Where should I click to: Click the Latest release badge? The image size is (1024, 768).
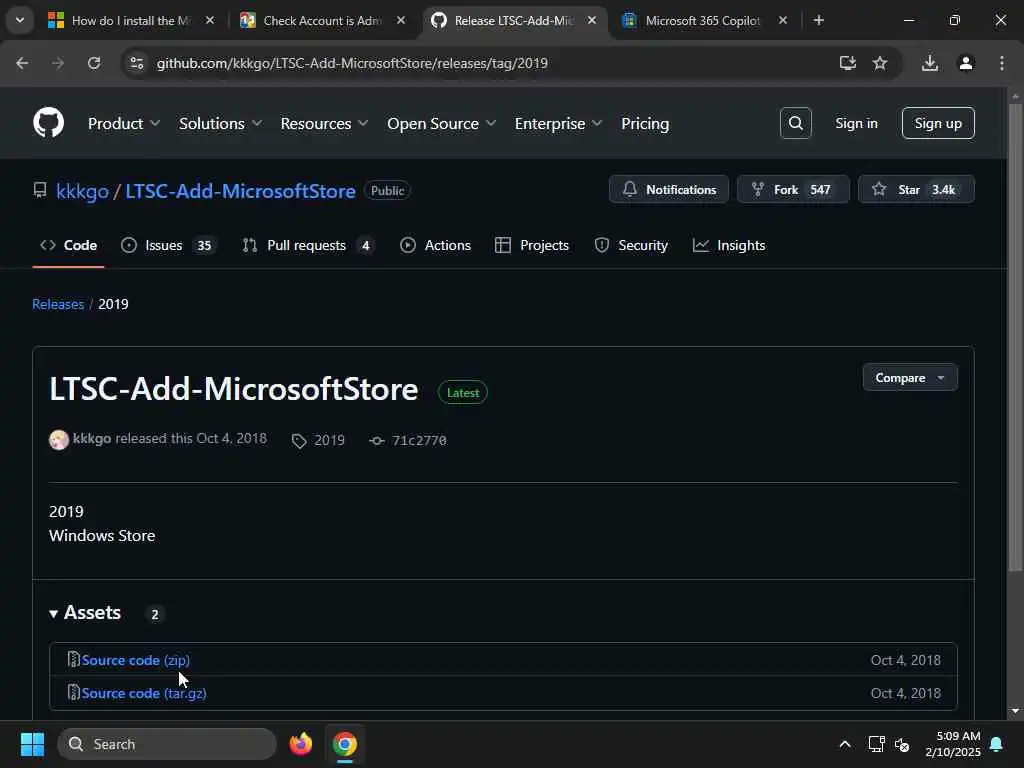462,392
